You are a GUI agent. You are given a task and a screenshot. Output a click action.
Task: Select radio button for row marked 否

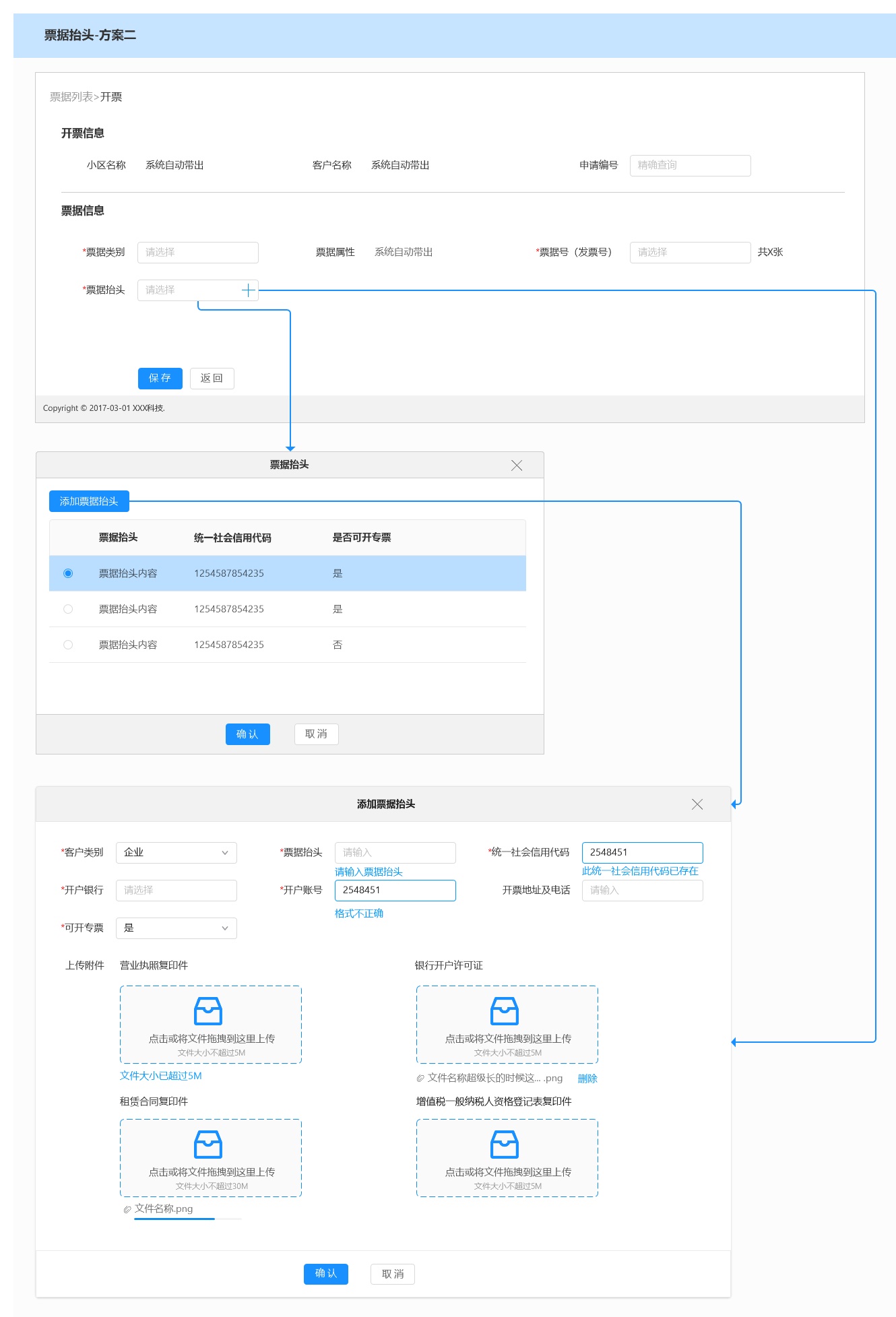point(68,645)
